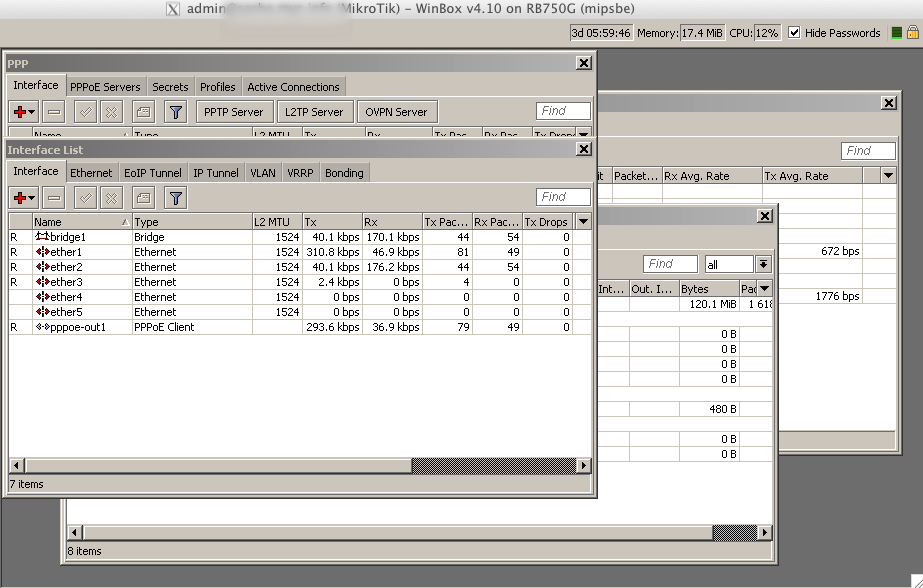Toggle Hide Passwords checkbox

tap(794, 32)
